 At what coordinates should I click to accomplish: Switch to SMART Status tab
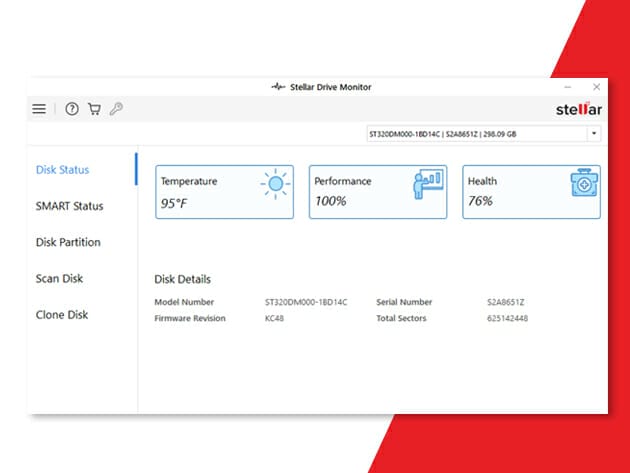69,206
